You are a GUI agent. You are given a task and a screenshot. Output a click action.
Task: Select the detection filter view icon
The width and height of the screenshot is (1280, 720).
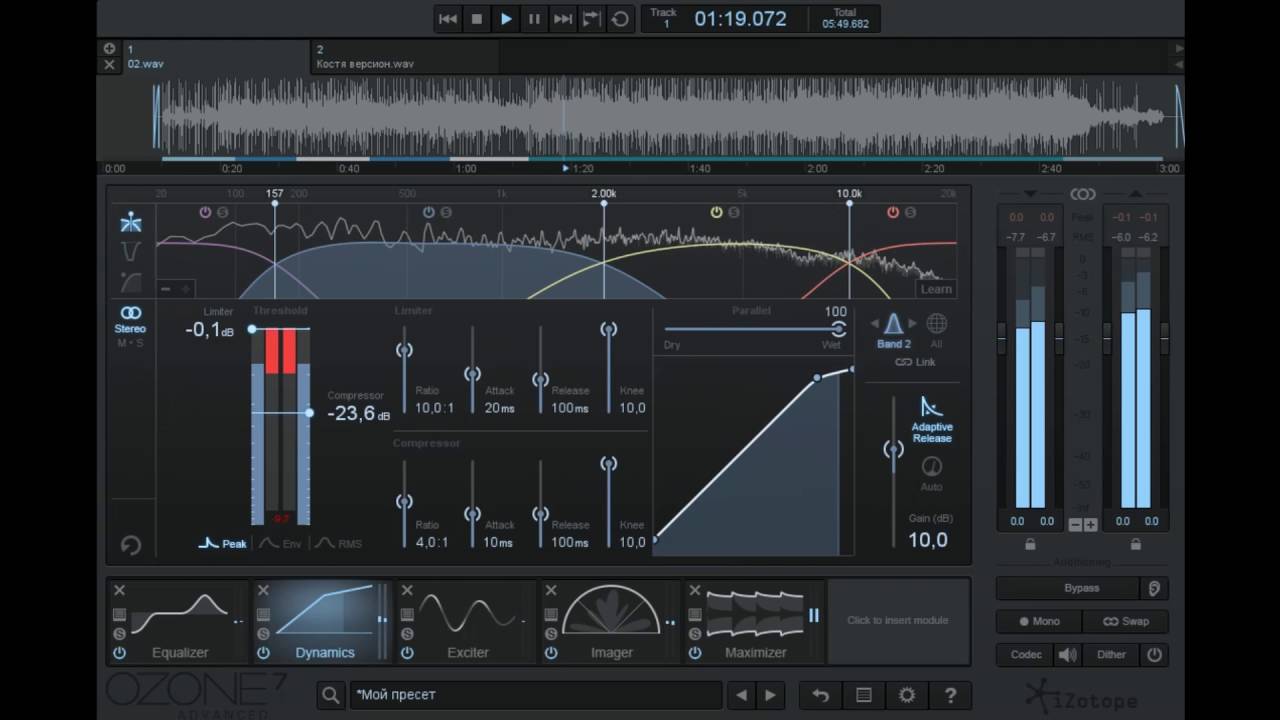click(x=130, y=282)
